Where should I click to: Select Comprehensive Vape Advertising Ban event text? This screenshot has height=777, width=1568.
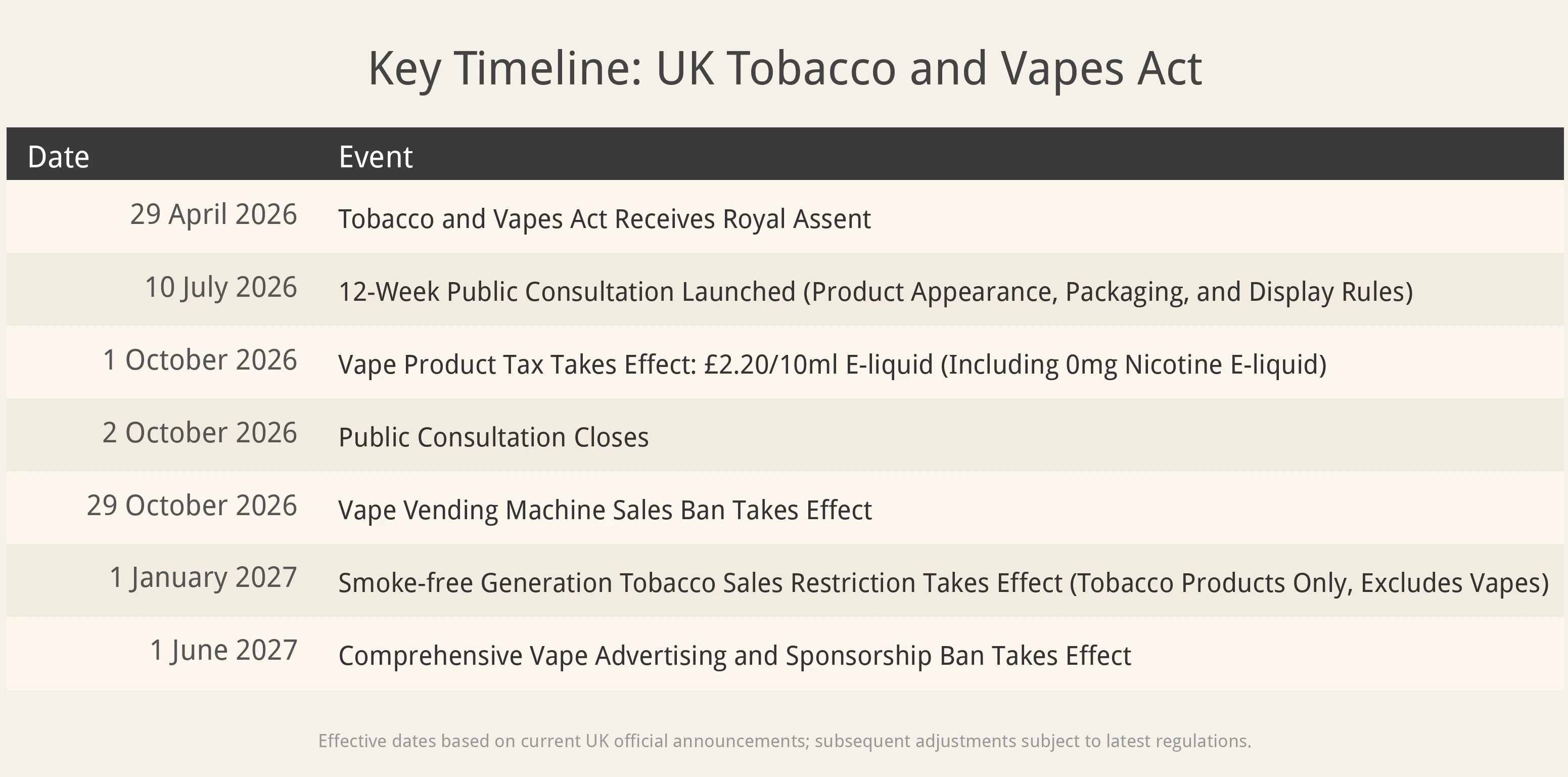pyautogui.click(x=734, y=656)
